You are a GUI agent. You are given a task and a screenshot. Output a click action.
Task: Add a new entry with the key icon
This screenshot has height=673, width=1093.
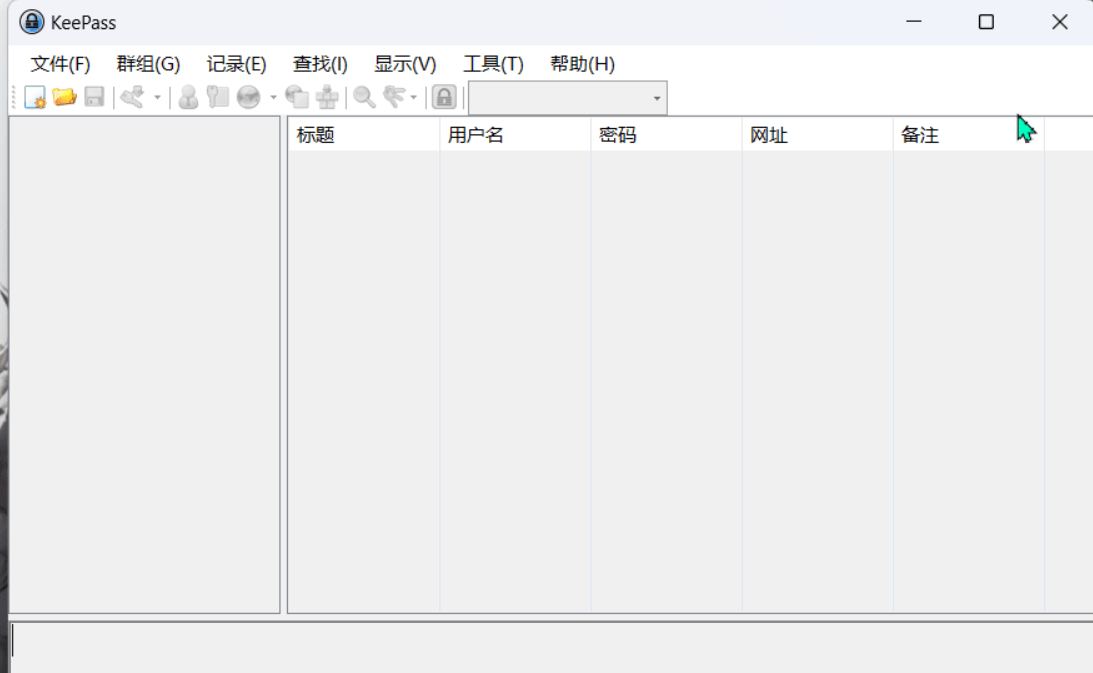pos(132,97)
